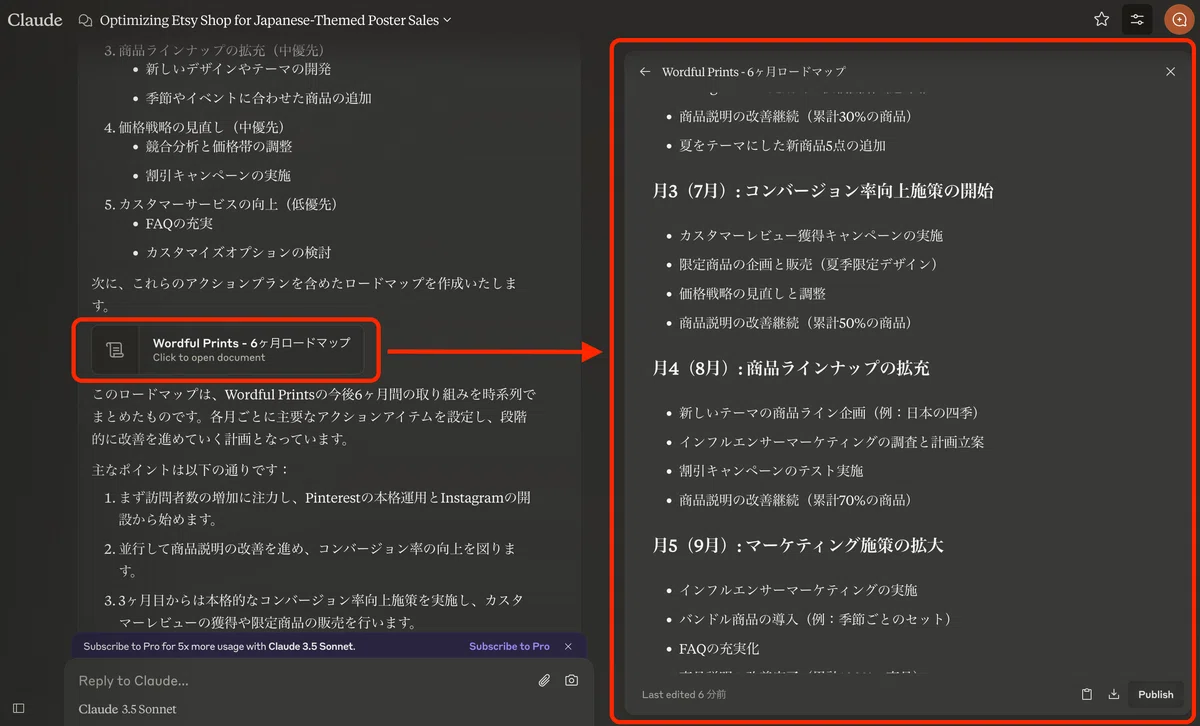Focus the Reply to Claude input field
This screenshot has height=726, width=1200.
(x=300, y=680)
